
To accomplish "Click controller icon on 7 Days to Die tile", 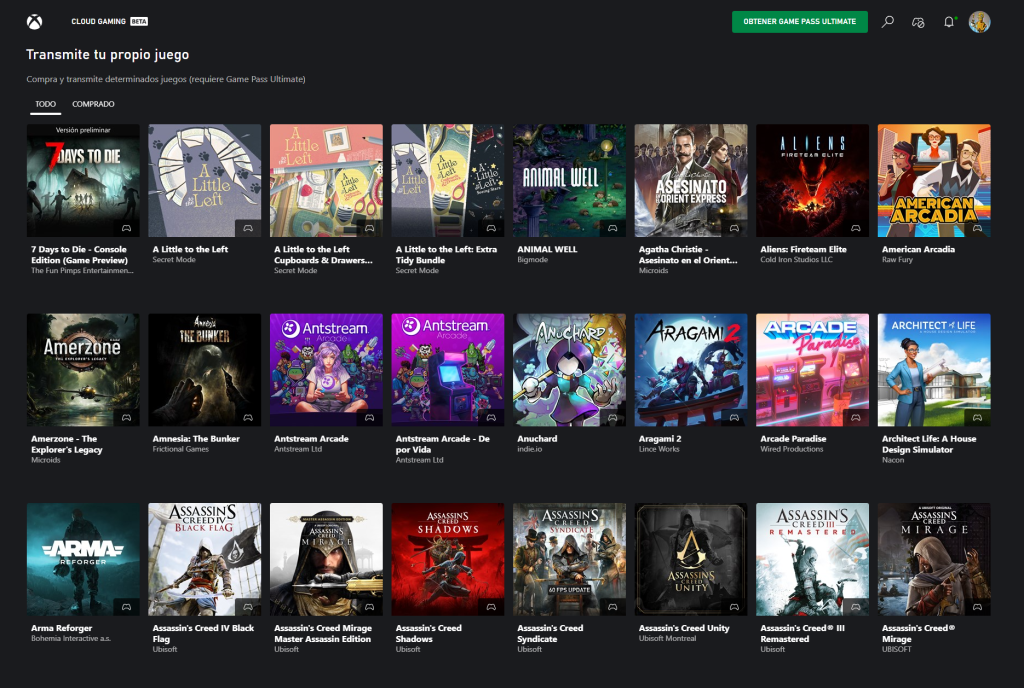I will [126, 228].
